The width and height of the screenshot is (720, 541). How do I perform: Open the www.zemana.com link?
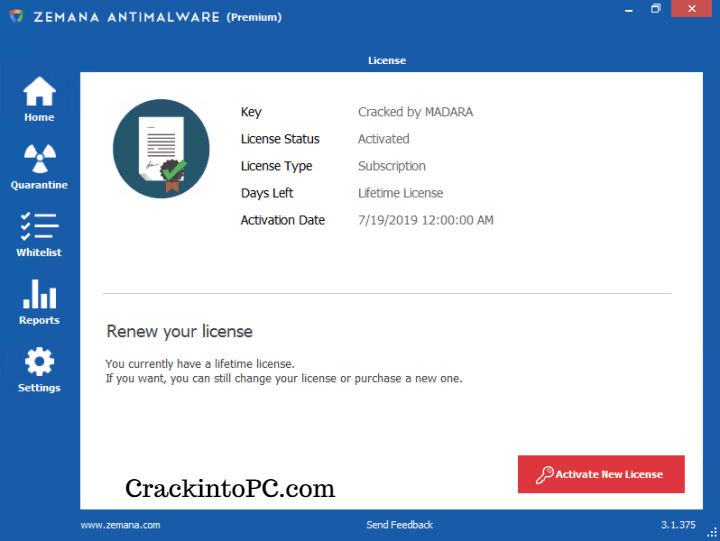point(120,525)
